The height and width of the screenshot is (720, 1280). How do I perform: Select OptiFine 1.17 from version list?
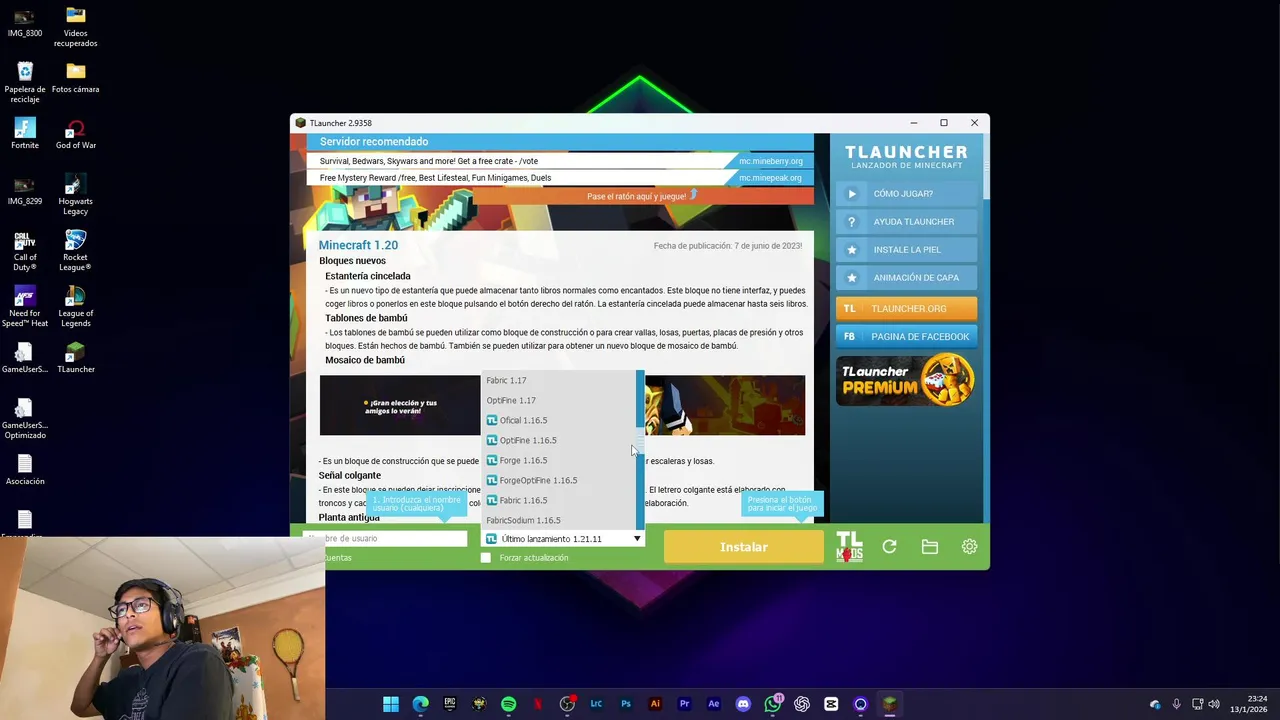click(x=559, y=400)
